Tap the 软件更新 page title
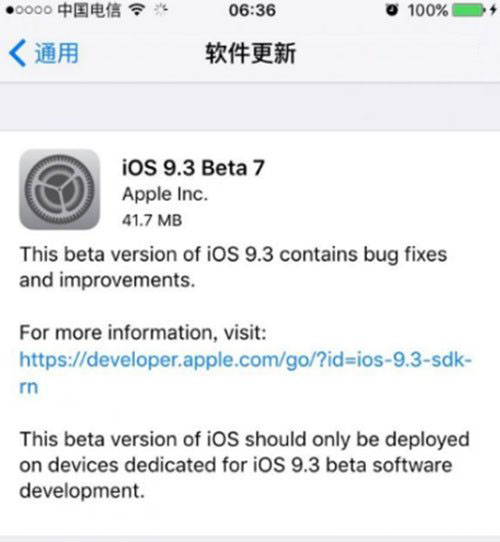Viewport: 500px width, 542px height. [x=251, y=53]
